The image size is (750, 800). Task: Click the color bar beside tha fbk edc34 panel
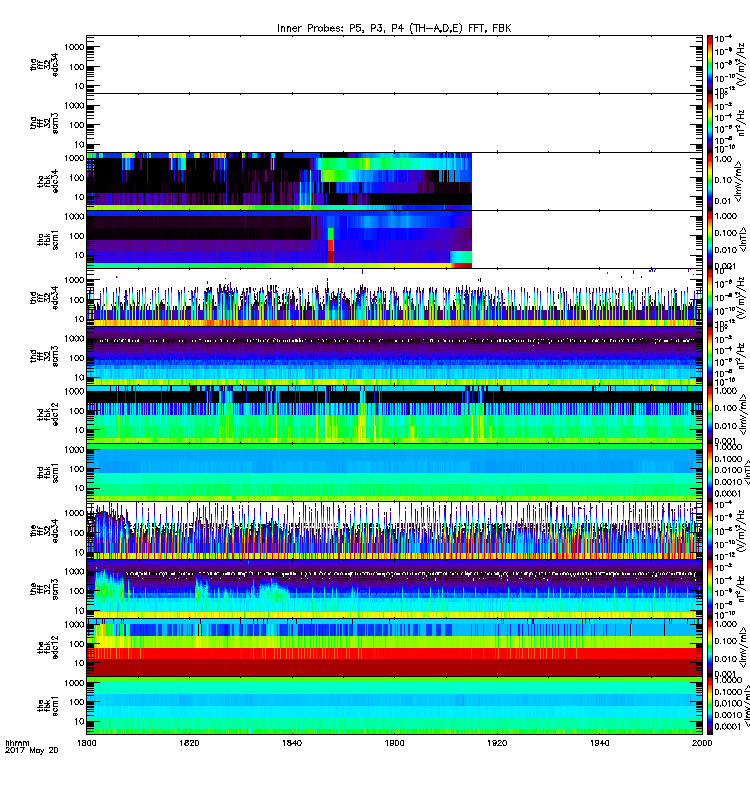pos(709,181)
